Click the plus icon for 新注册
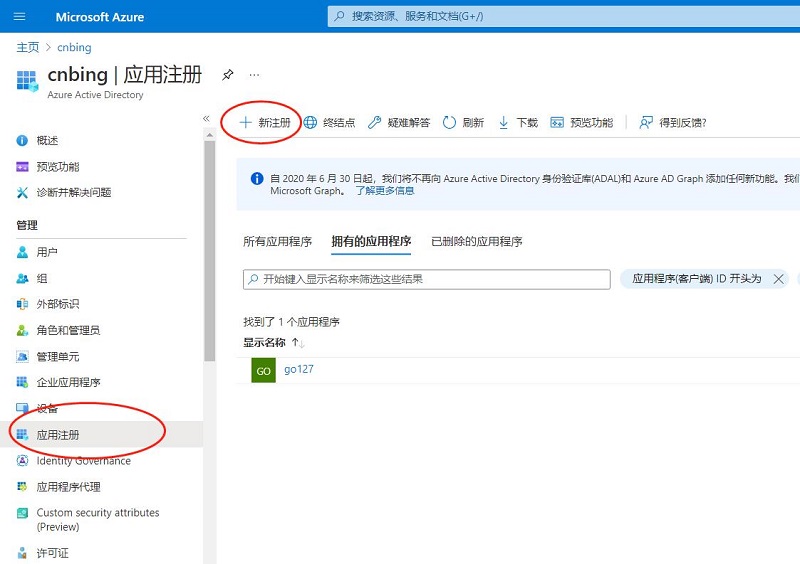This screenshot has width=800, height=564. (245, 122)
